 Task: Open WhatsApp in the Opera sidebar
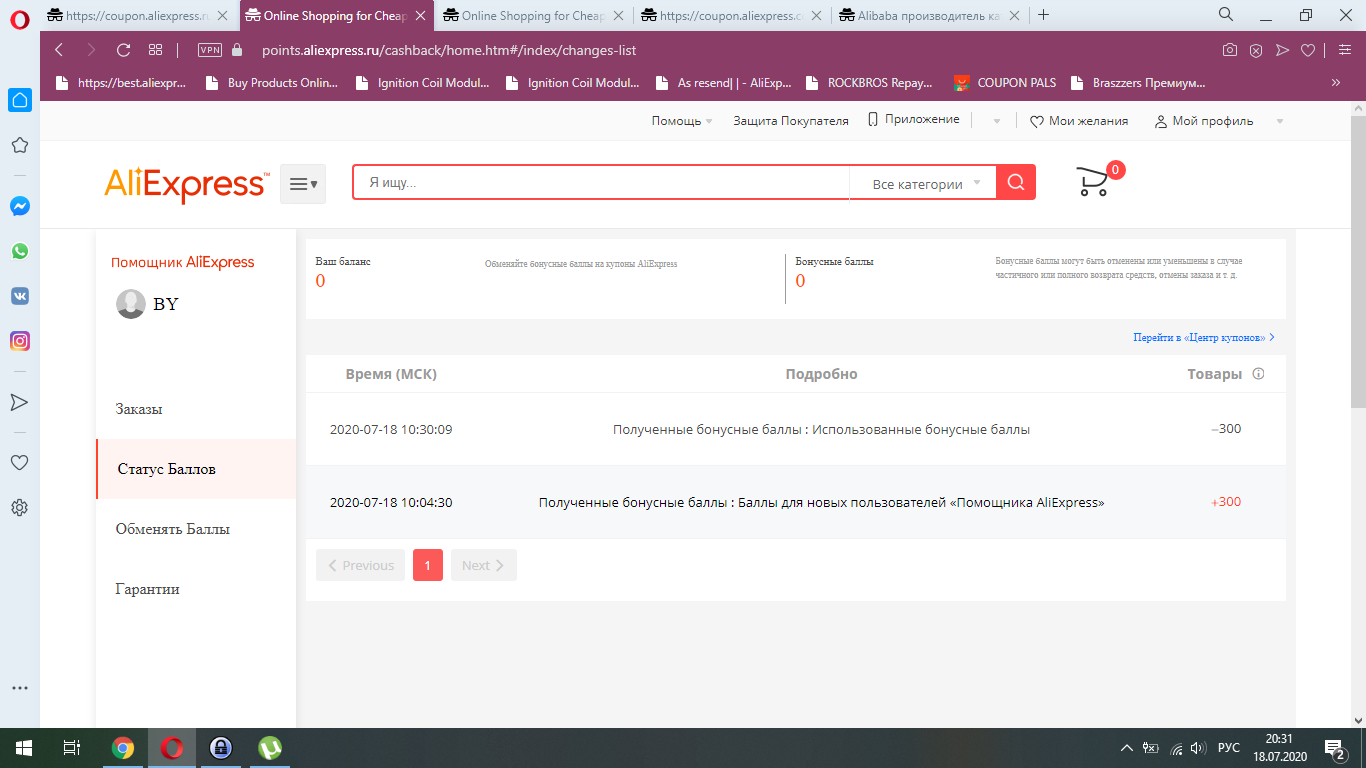[19, 251]
